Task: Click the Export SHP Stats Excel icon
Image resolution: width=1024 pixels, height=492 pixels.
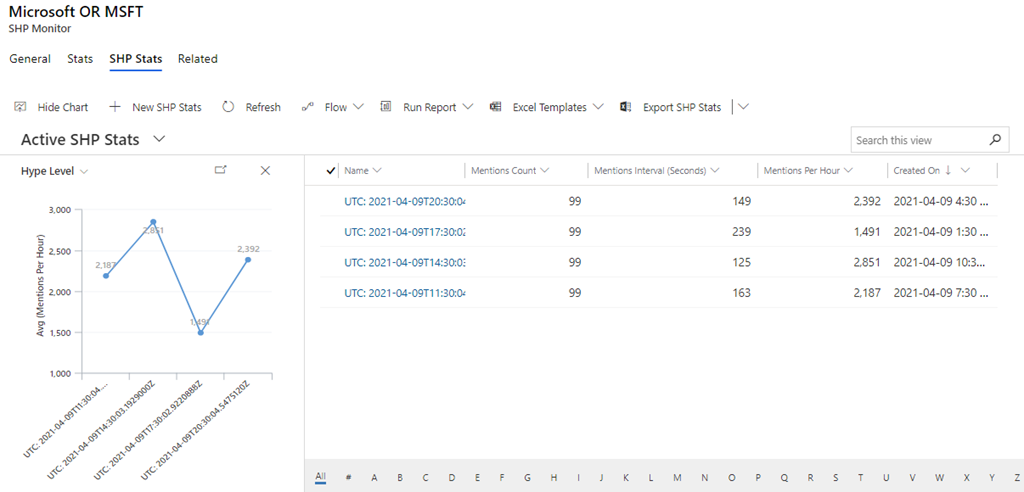Action: (626, 107)
